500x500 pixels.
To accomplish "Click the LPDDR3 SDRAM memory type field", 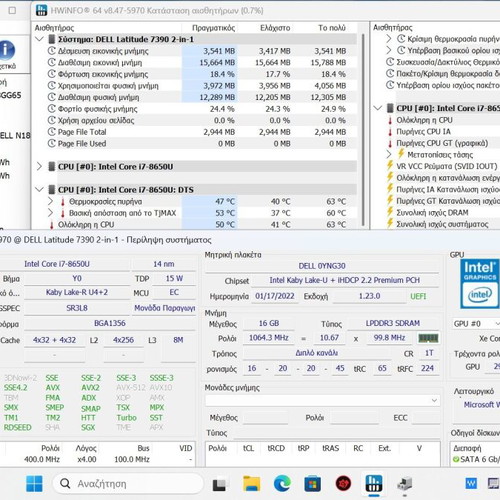I will (393, 323).
